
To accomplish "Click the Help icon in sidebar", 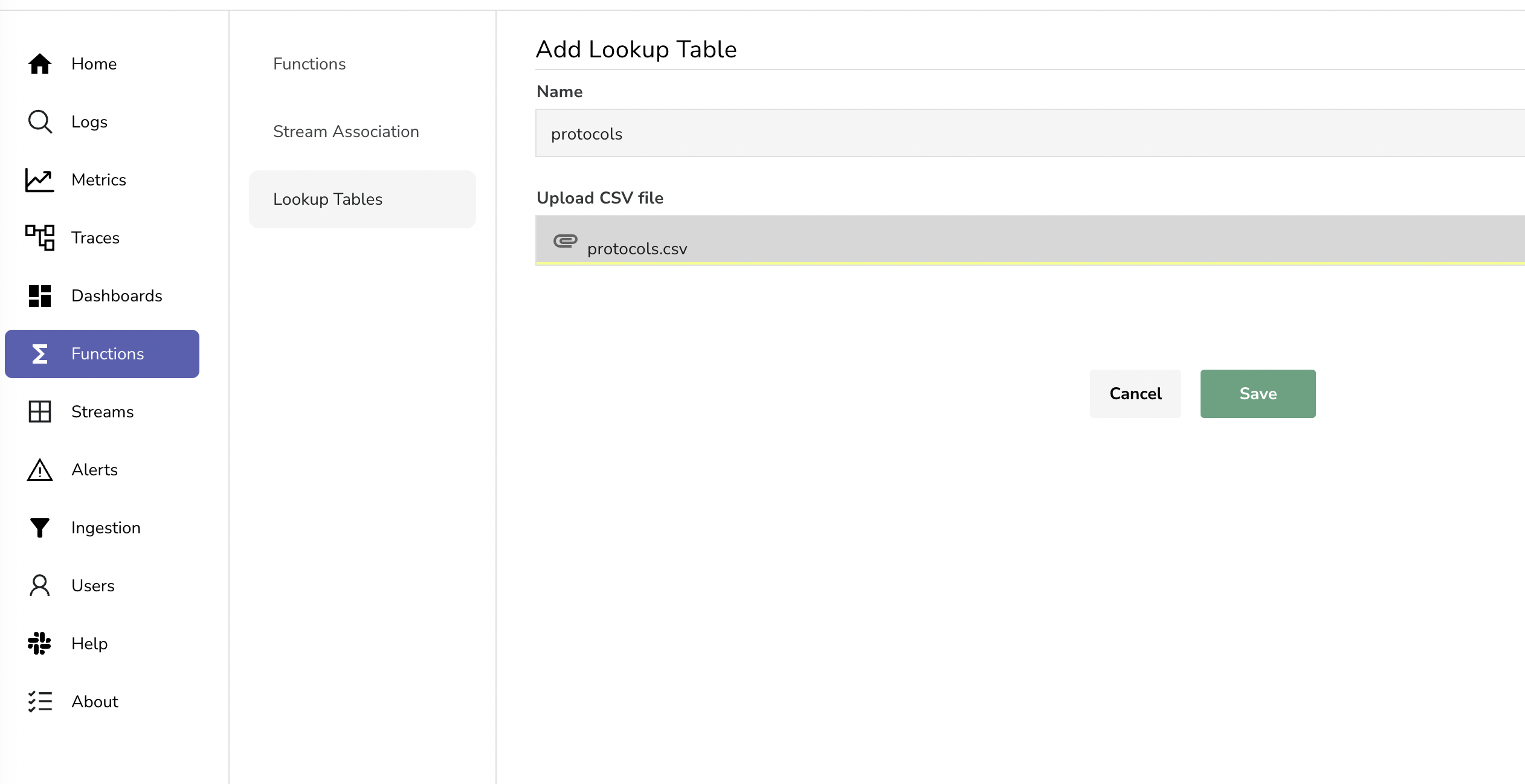I will [x=39, y=643].
